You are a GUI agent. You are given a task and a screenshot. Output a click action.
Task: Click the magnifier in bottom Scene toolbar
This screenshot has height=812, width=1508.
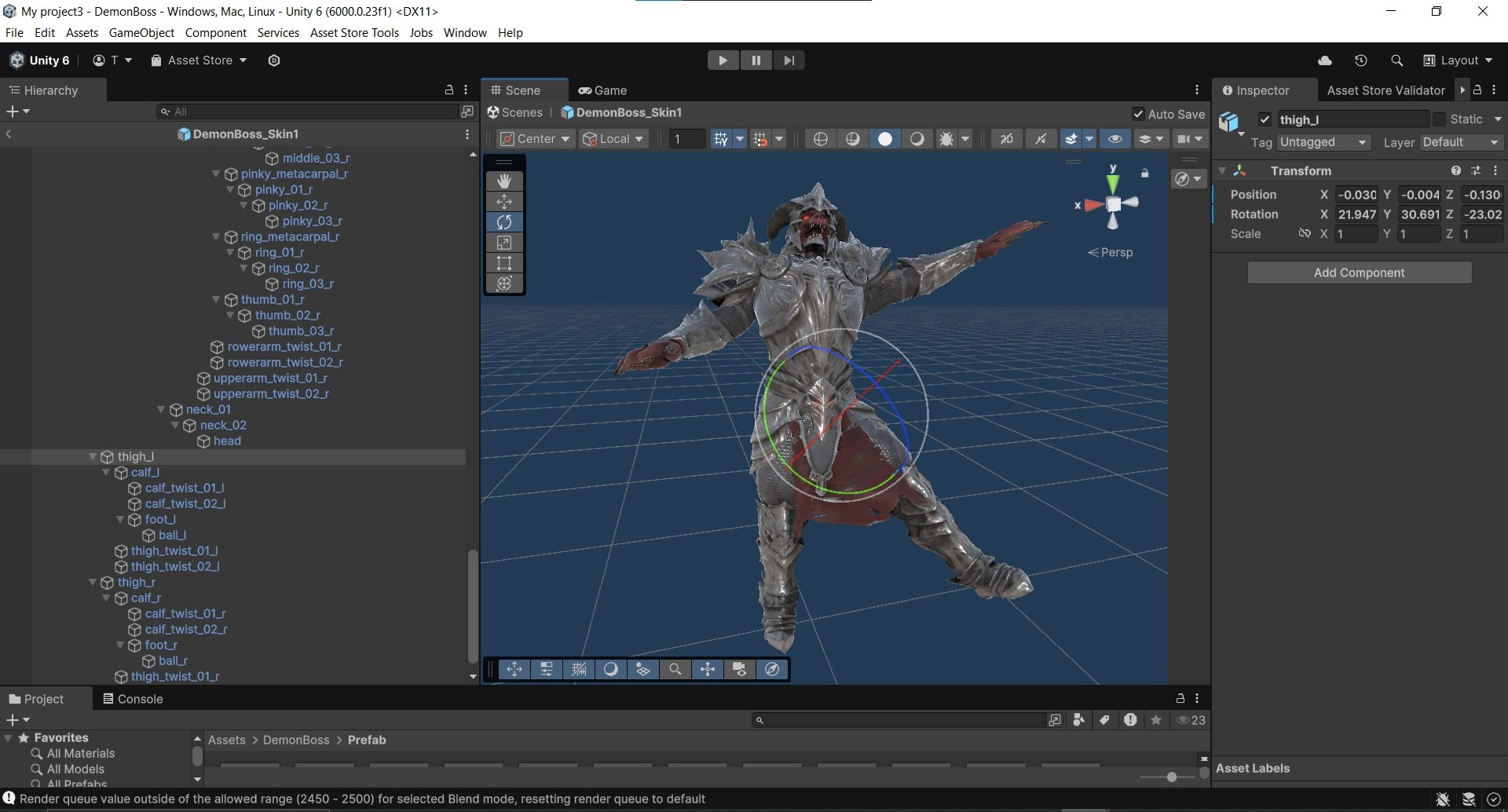(x=675, y=669)
